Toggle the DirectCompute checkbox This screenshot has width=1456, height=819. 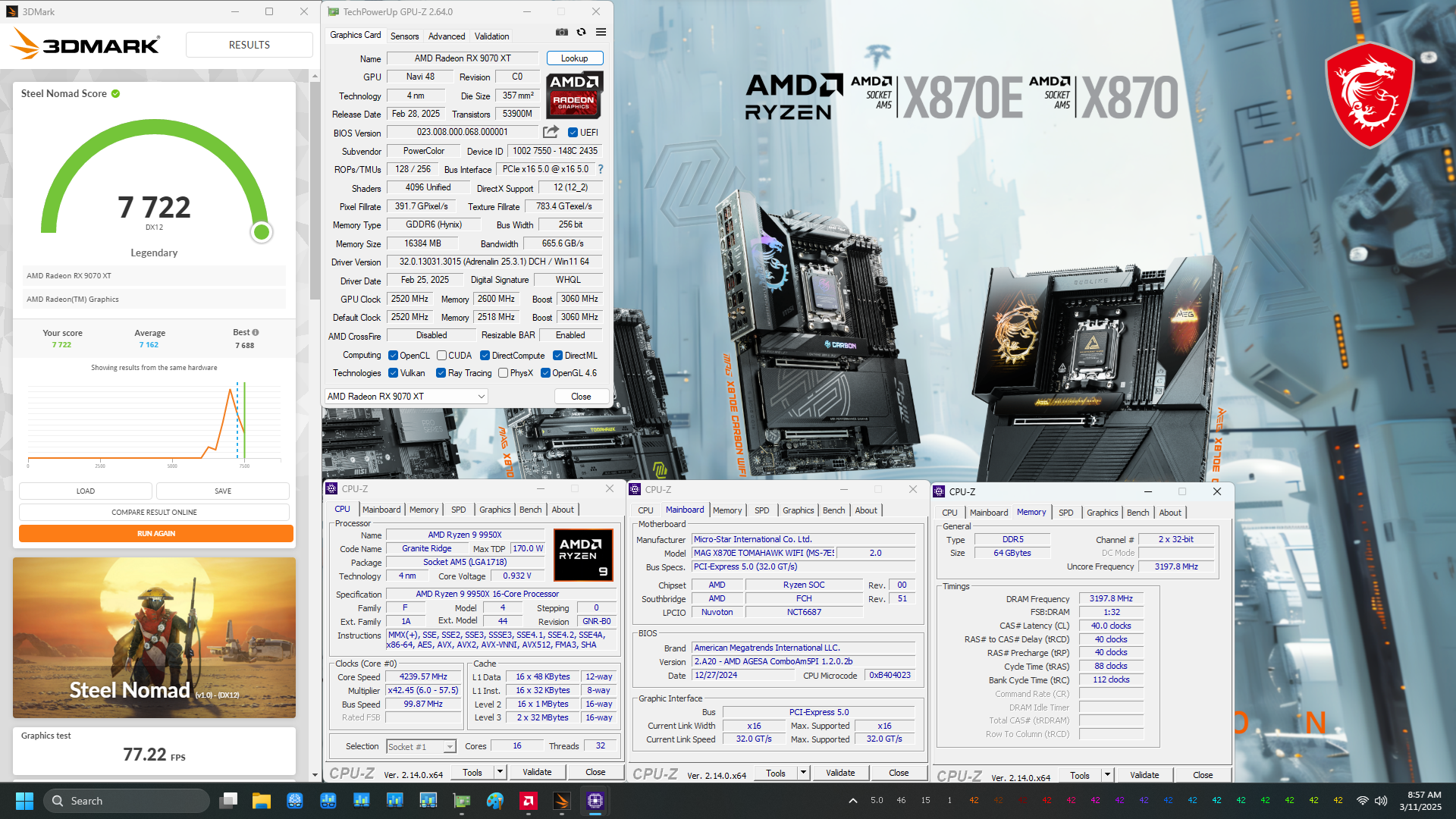click(485, 356)
